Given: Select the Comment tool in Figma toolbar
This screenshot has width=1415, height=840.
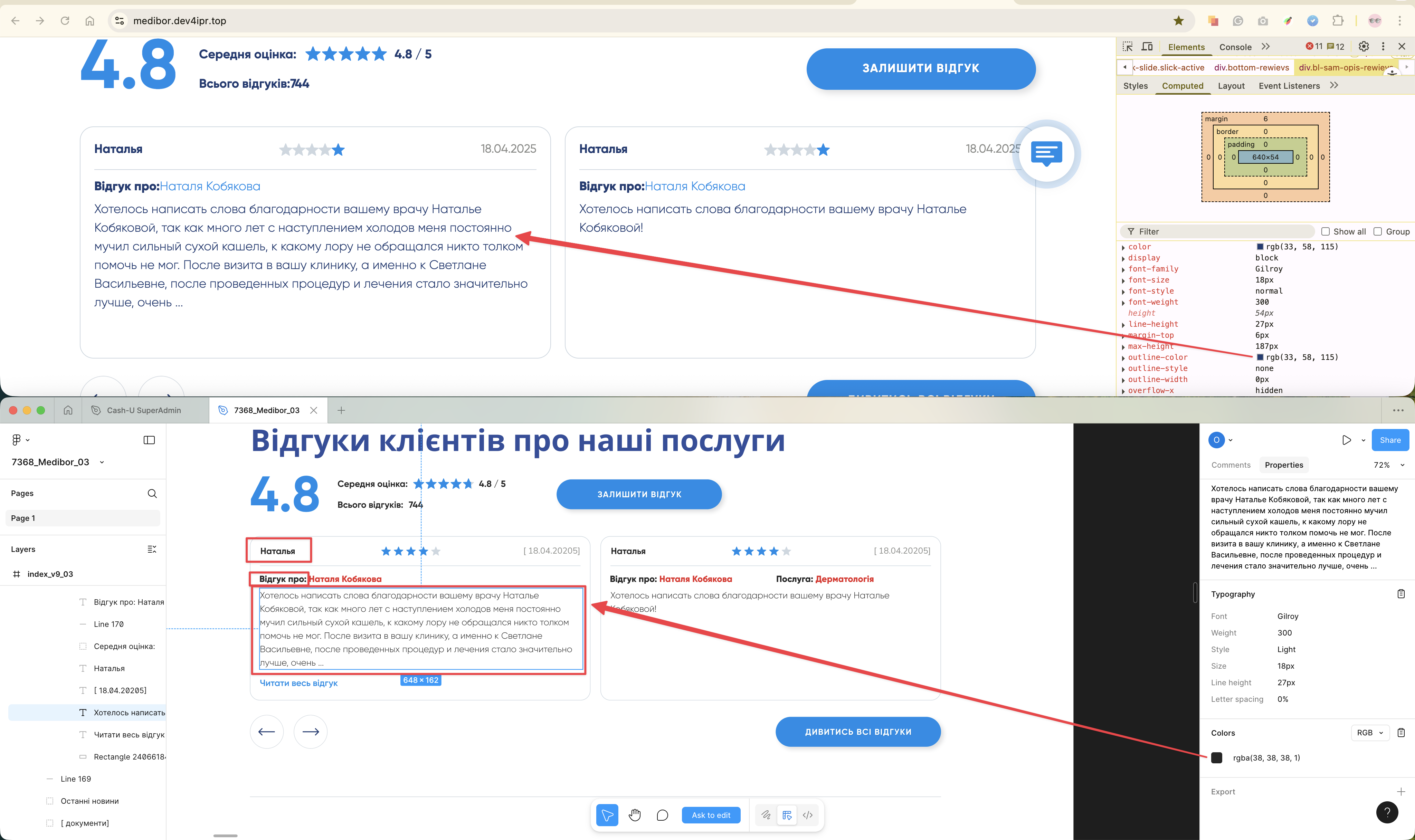Looking at the screenshot, I should pyautogui.click(x=662, y=815).
